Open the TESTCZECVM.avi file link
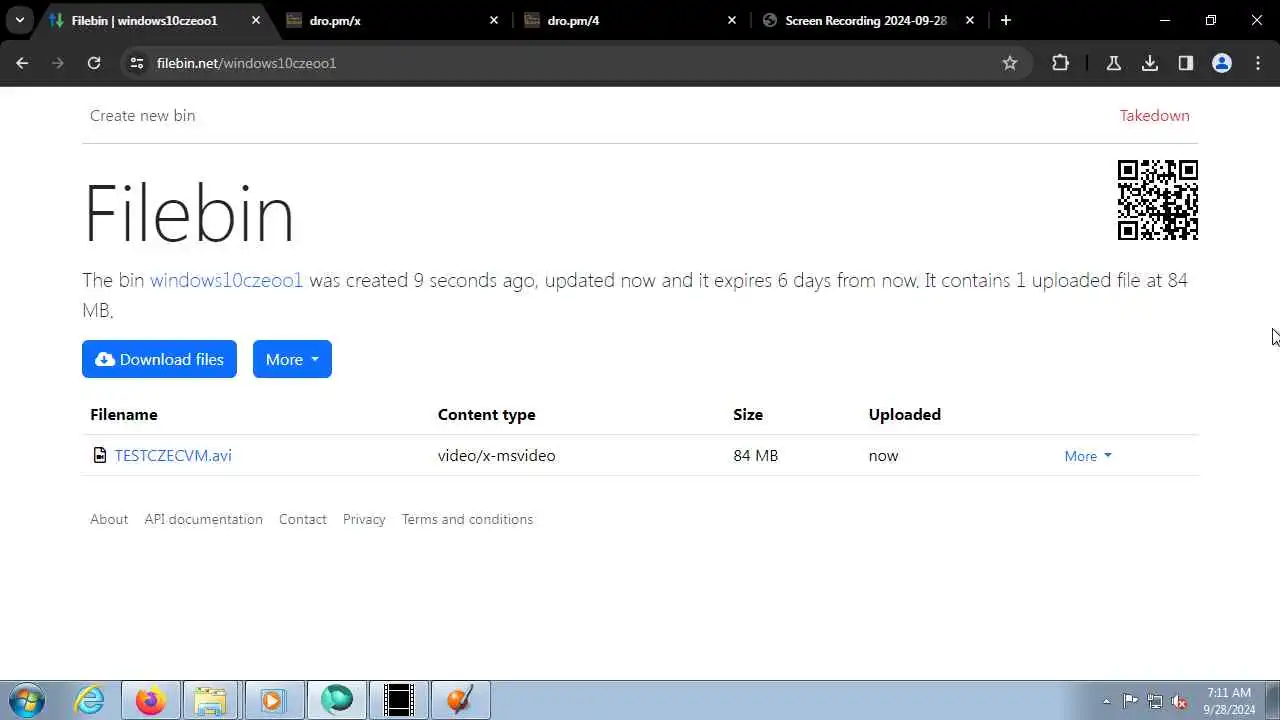Screen dimensions: 1280x720 [173, 456]
